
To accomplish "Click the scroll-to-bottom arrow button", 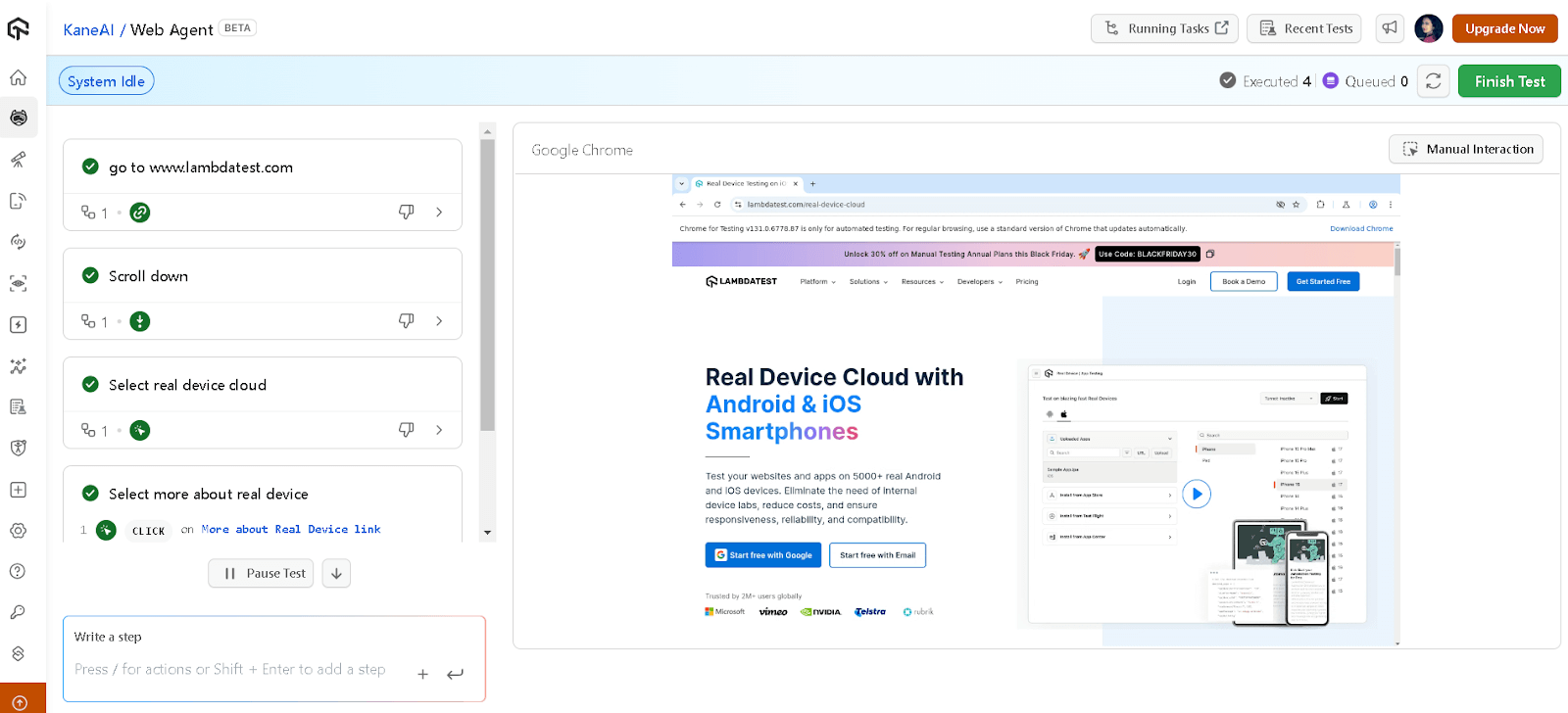I will 336,574.
